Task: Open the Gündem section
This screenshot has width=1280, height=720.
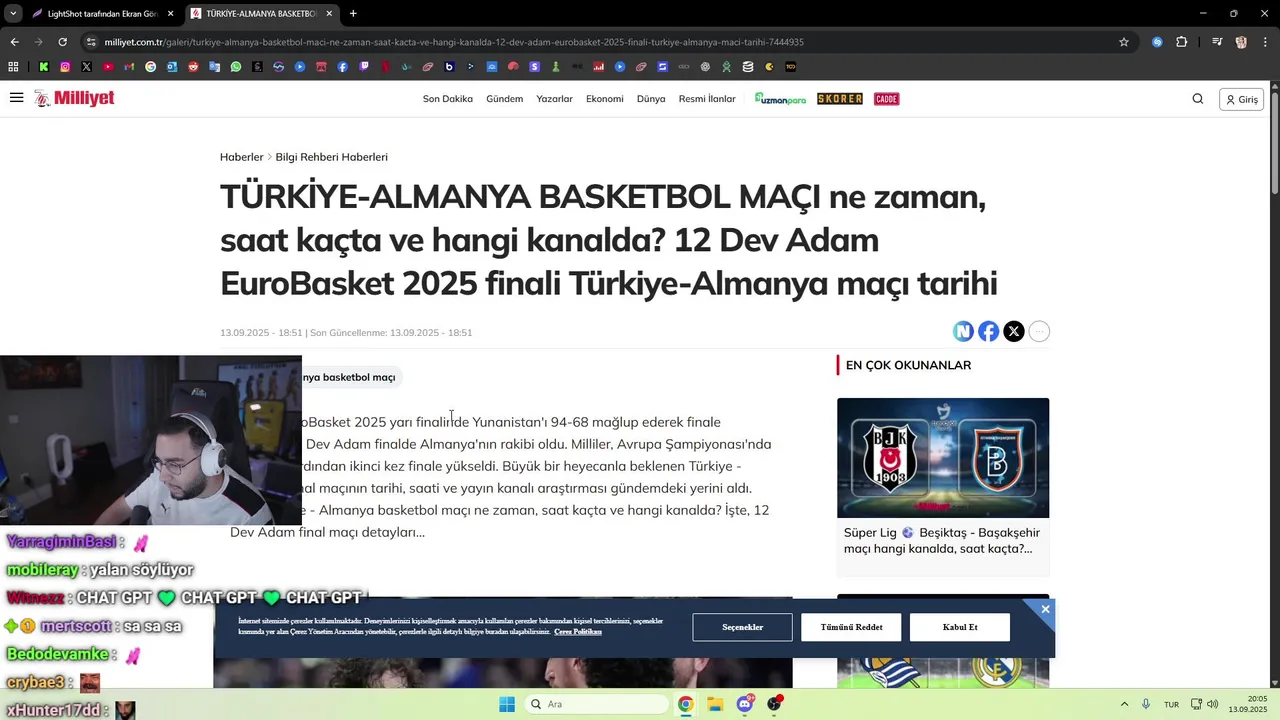Action: (x=504, y=99)
